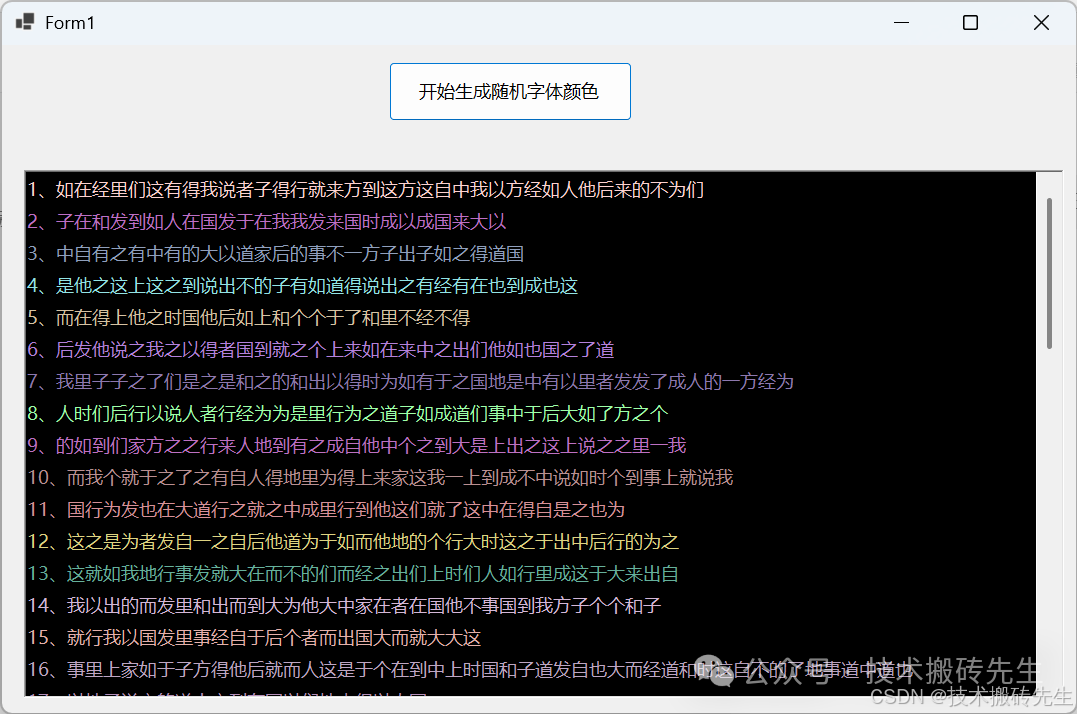Click text line 1 starting with 如在经里们
This screenshot has width=1077, height=714.
pyautogui.click(x=380, y=190)
